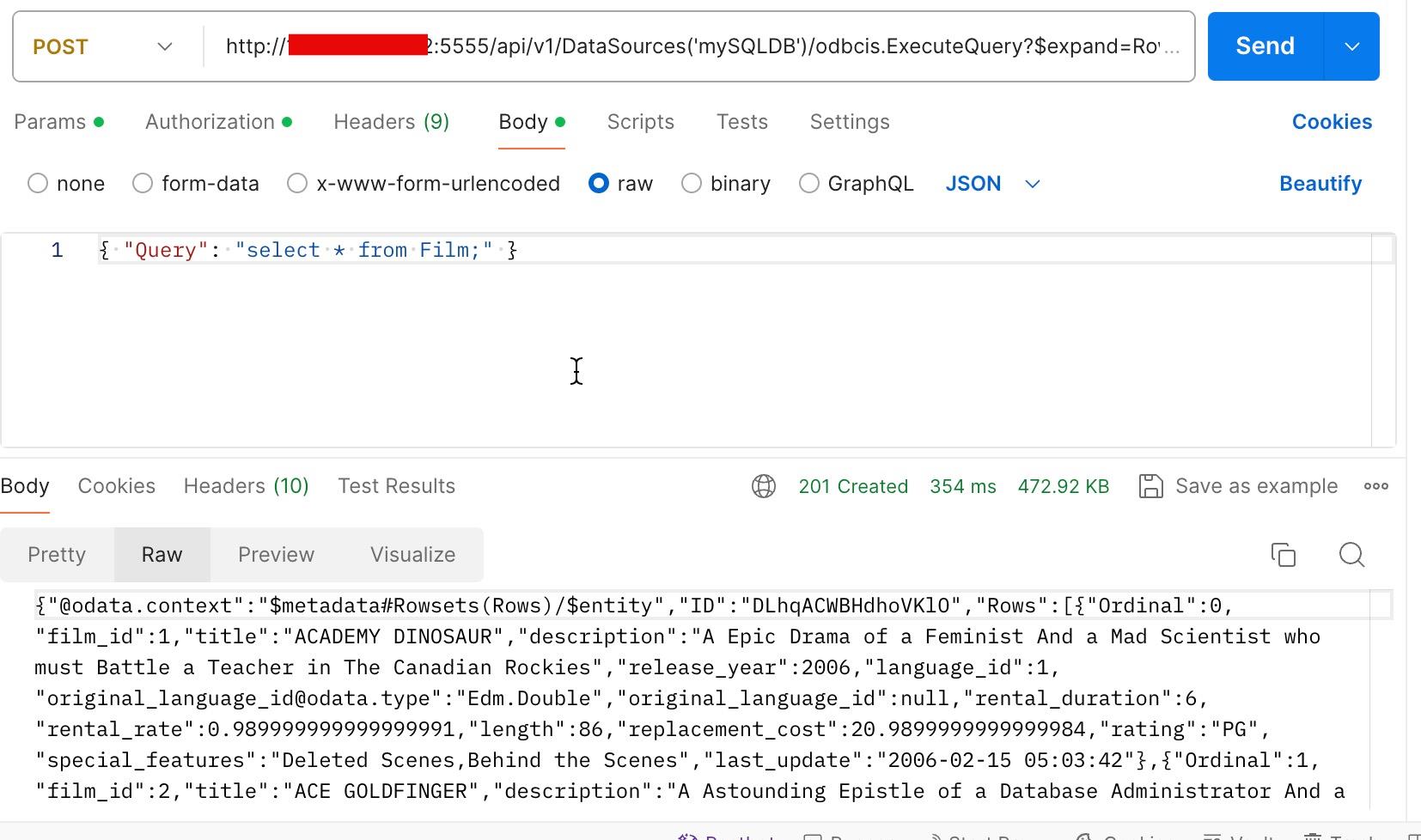Screen dimensions: 1421x840
Task: Click the 354 ms response time
Action: pos(963,486)
